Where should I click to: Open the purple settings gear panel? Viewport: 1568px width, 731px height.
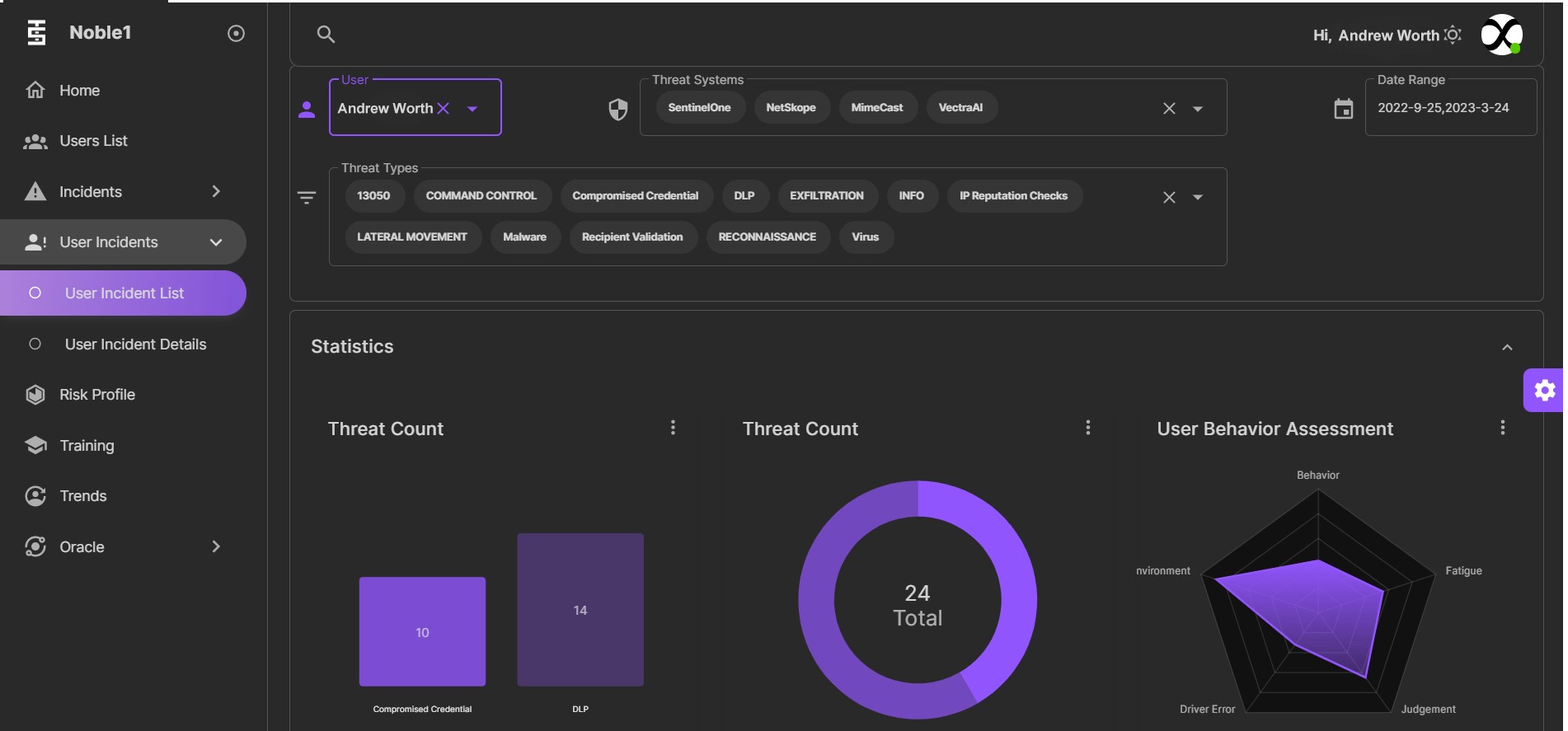(x=1544, y=390)
